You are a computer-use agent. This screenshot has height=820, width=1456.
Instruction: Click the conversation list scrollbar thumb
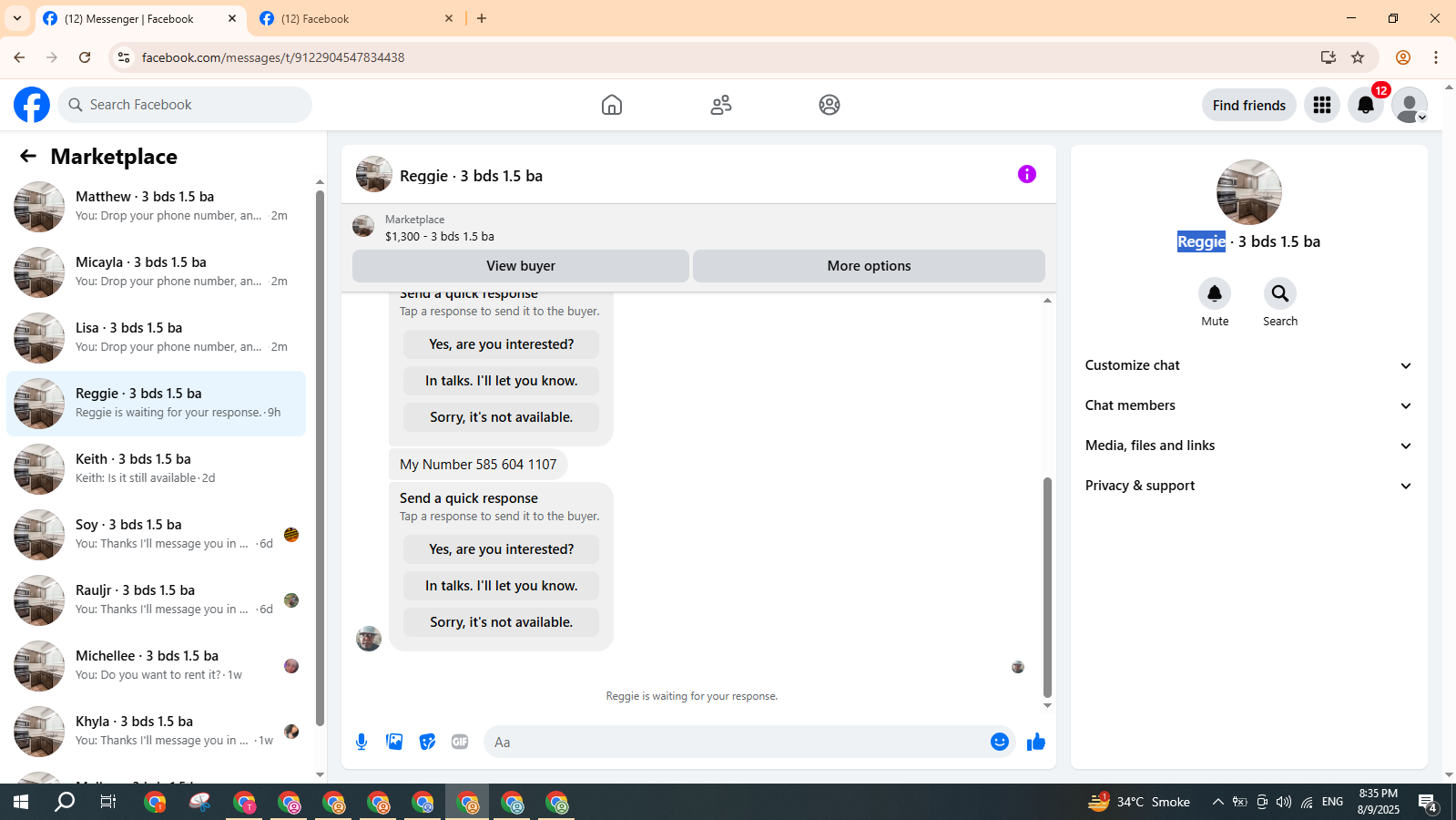pos(320,458)
